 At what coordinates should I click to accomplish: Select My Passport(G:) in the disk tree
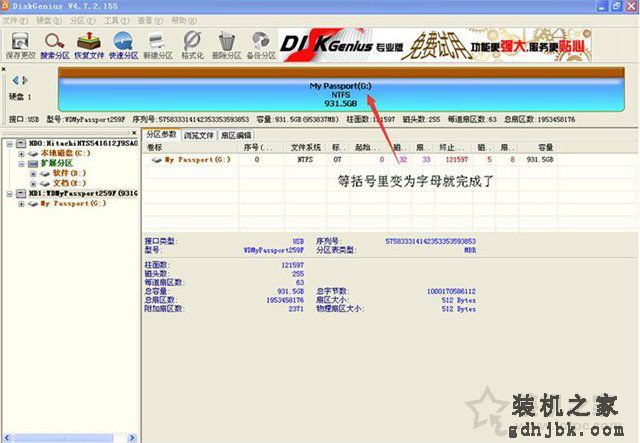[73, 203]
